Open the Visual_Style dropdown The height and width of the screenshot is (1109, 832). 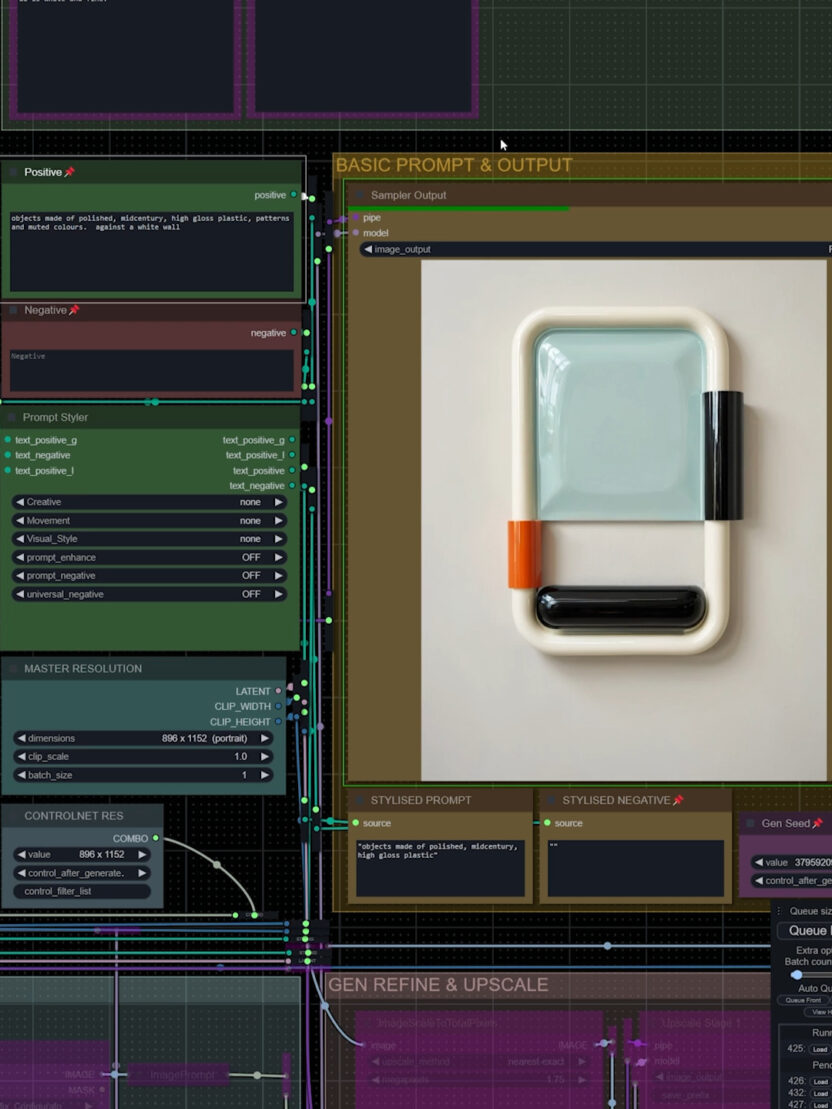point(149,539)
